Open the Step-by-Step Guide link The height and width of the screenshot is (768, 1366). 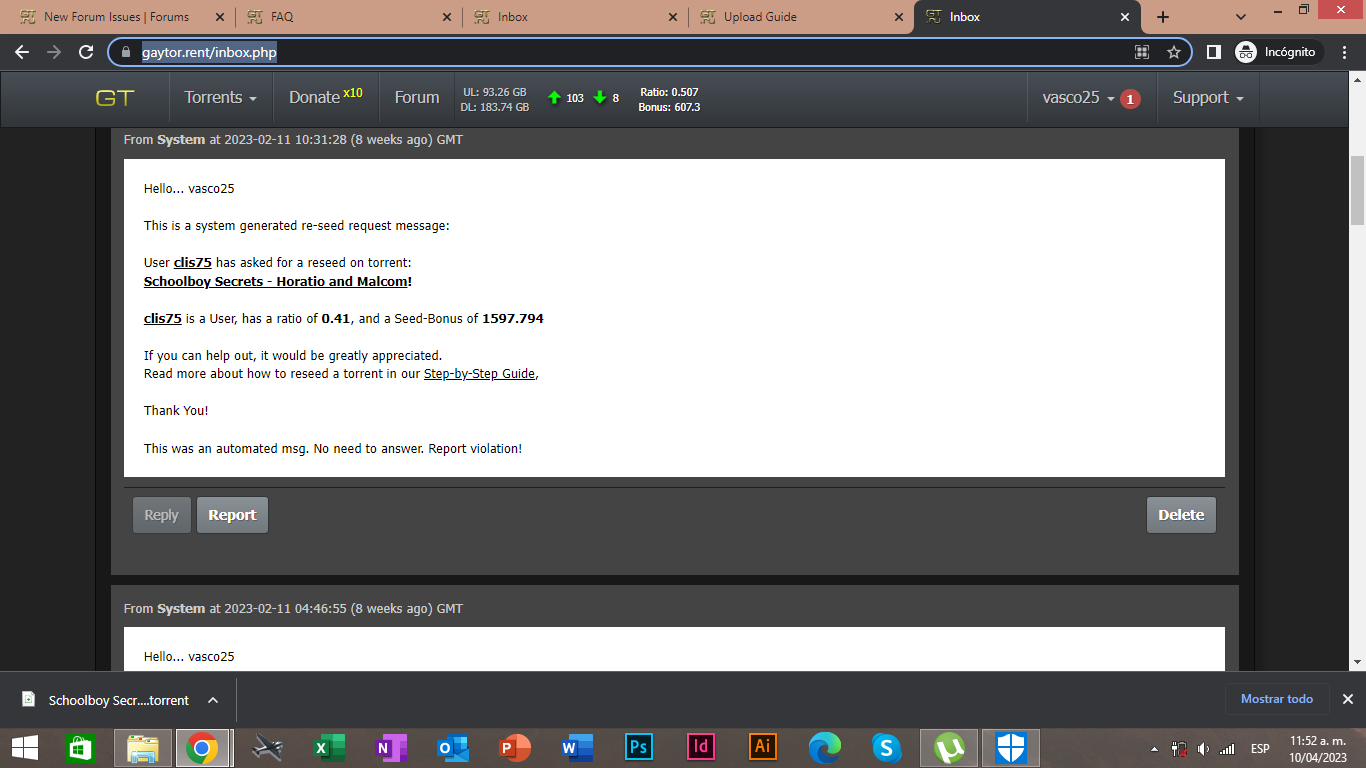pos(479,373)
